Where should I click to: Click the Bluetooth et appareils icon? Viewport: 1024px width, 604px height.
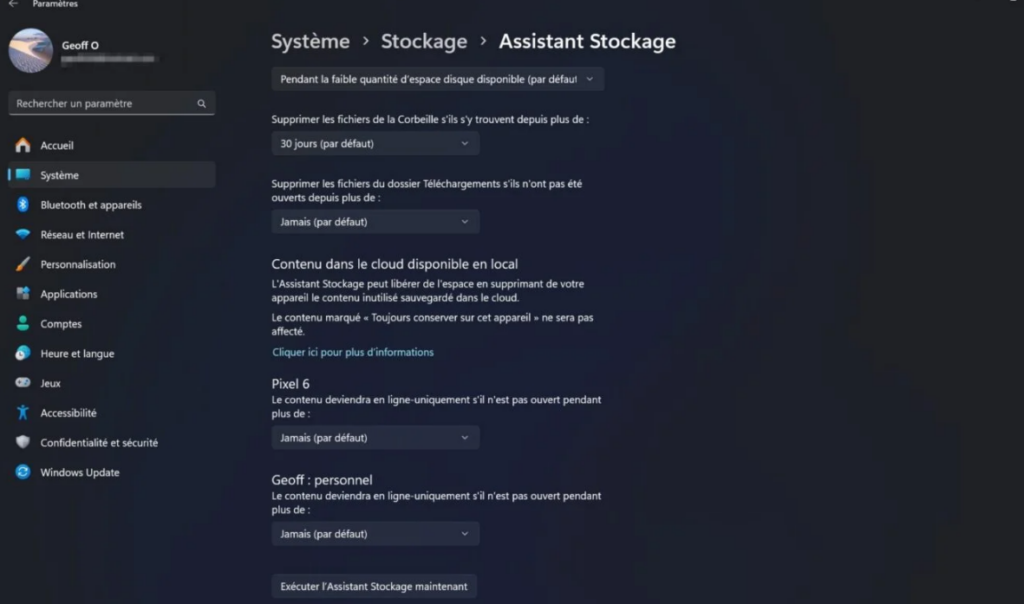pos(23,205)
